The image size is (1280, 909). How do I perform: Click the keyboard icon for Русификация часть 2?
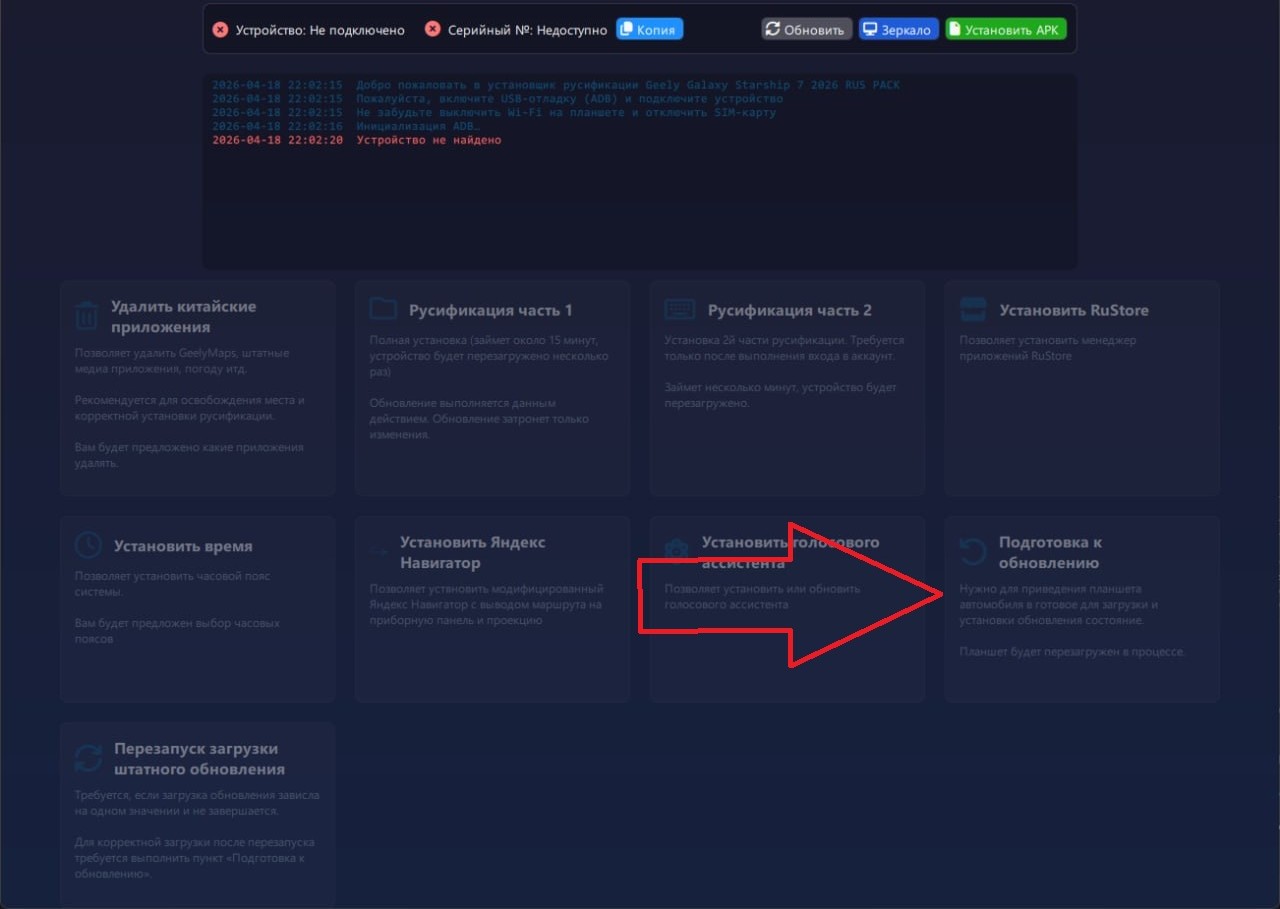[x=680, y=309]
